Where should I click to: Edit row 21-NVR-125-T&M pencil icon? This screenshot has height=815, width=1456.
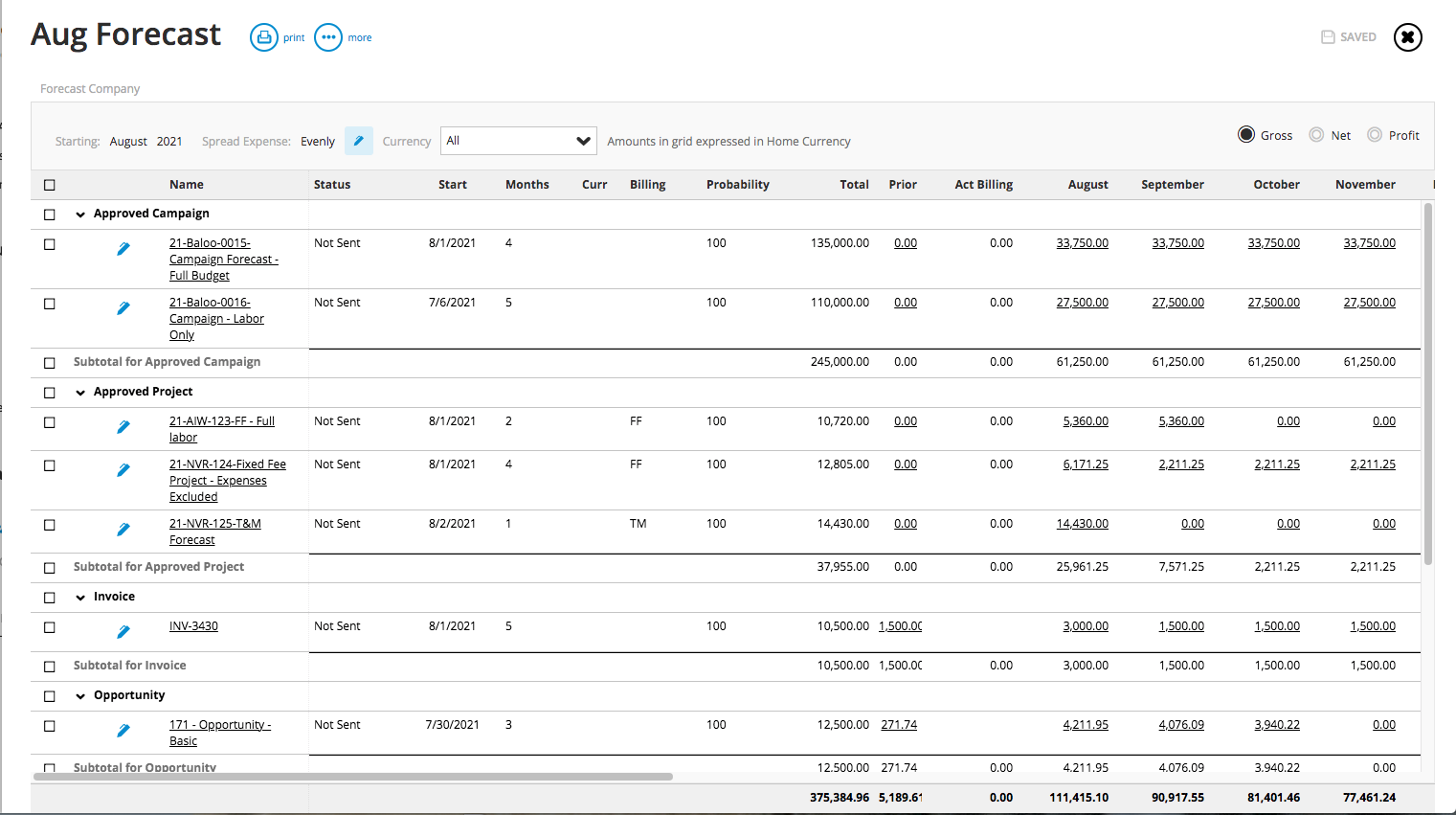click(x=123, y=530)
